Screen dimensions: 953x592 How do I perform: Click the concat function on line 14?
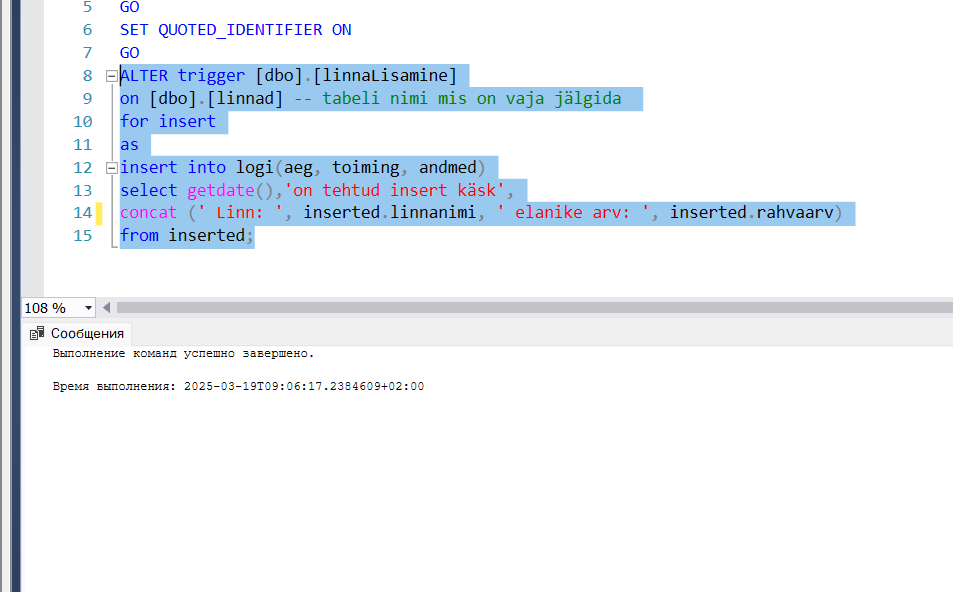pos(148,213)
